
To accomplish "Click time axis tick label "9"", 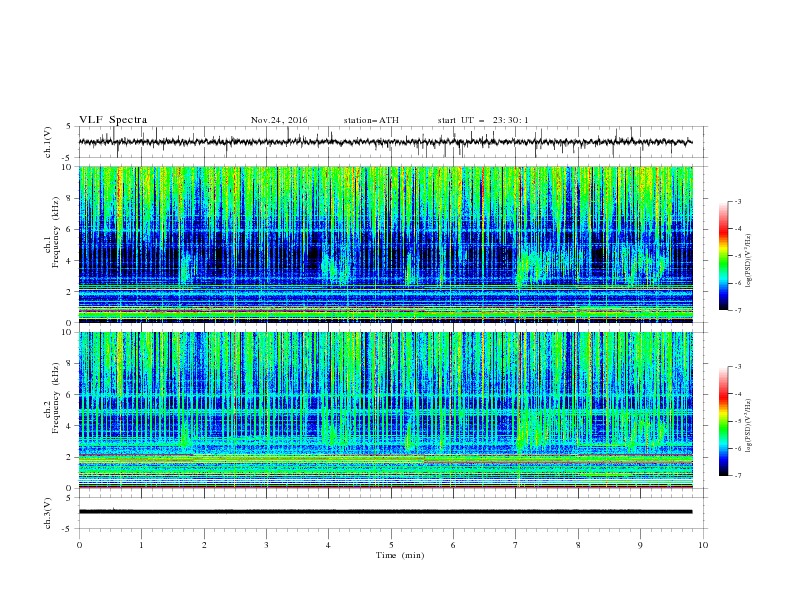I will point(640,545).
